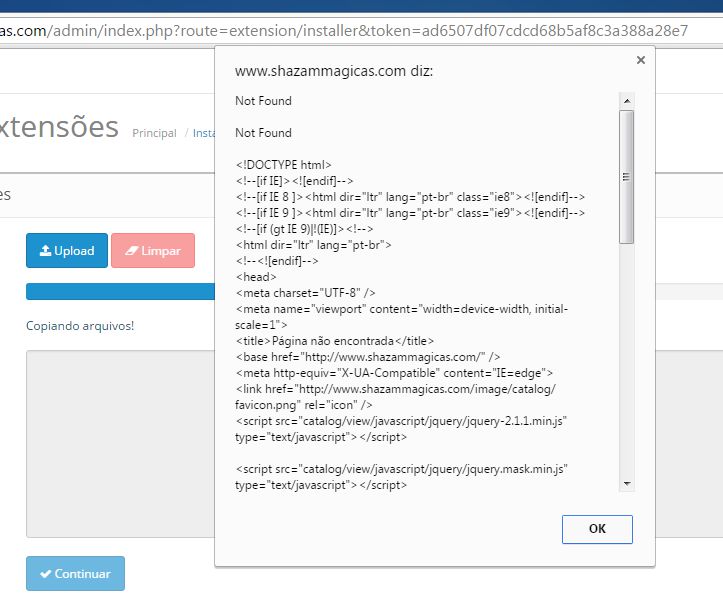723x609 pixels.
Task: Click the blue upload progress bar
Action: coord(120,291)
